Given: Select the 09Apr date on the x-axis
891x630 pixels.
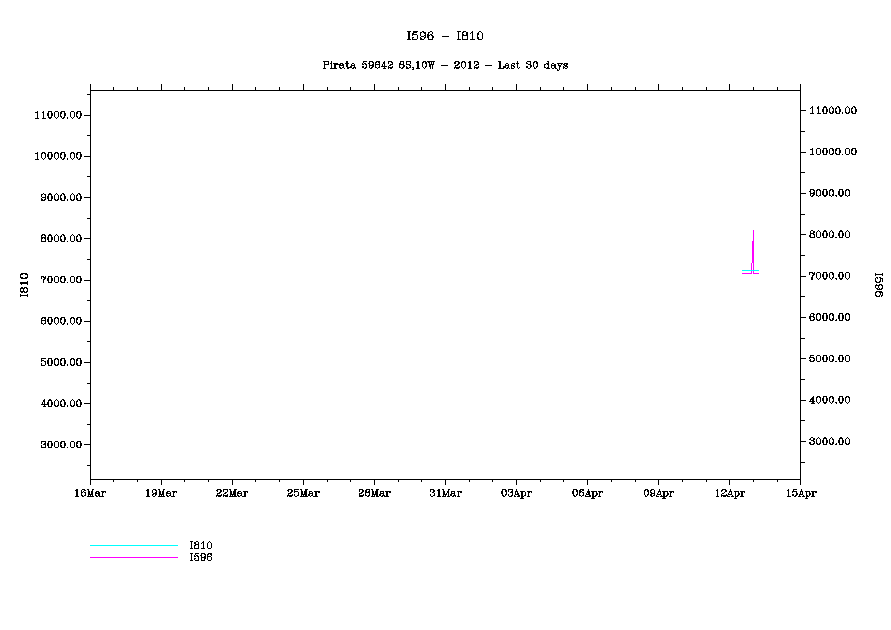Looking at the screenshot, I should tap(658, 493).
